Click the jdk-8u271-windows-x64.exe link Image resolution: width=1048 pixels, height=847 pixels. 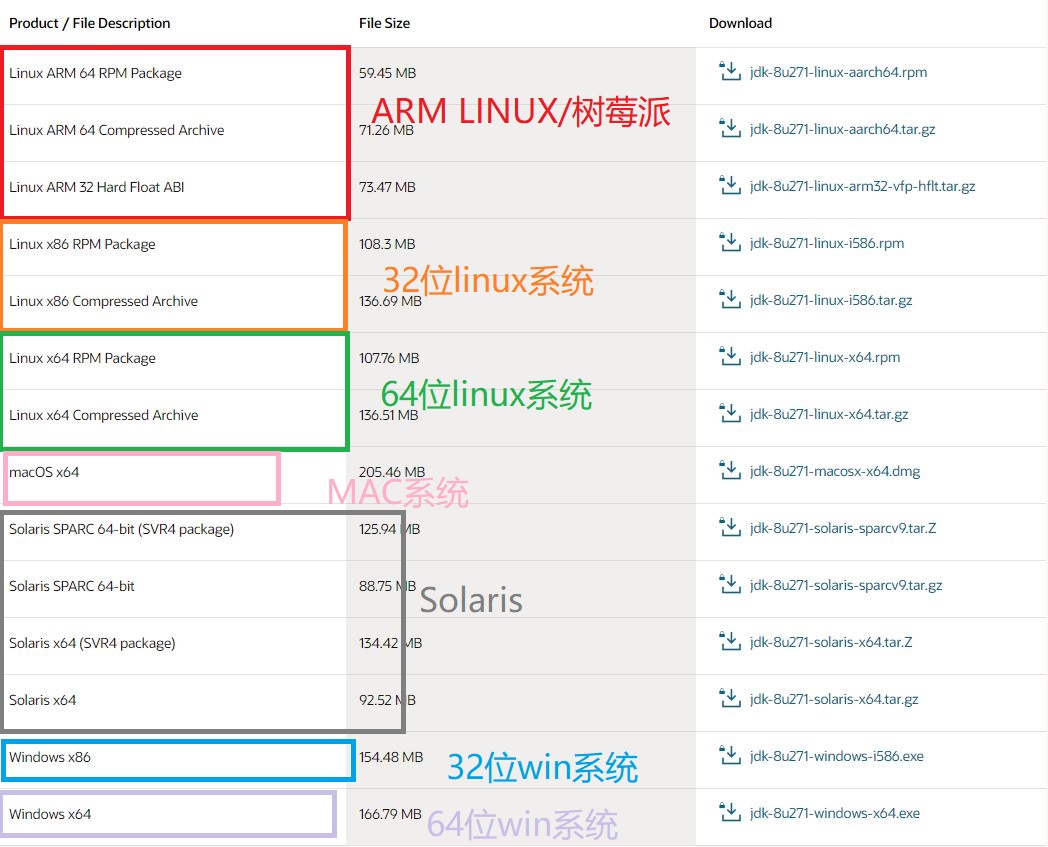[x=835, y=814]
